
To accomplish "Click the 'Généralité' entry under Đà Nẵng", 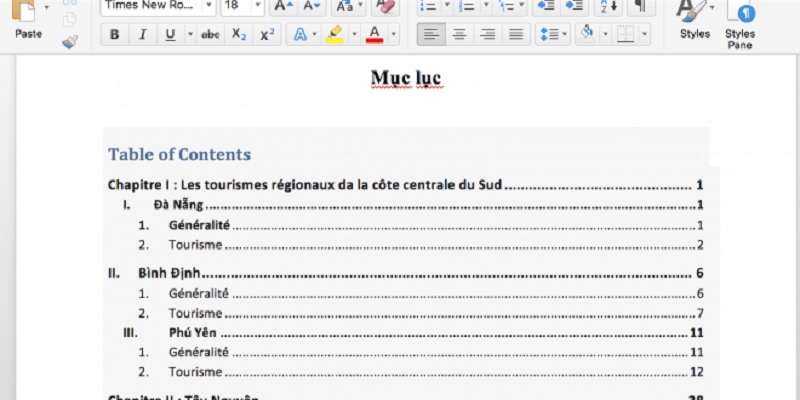I will click(421, 225).
